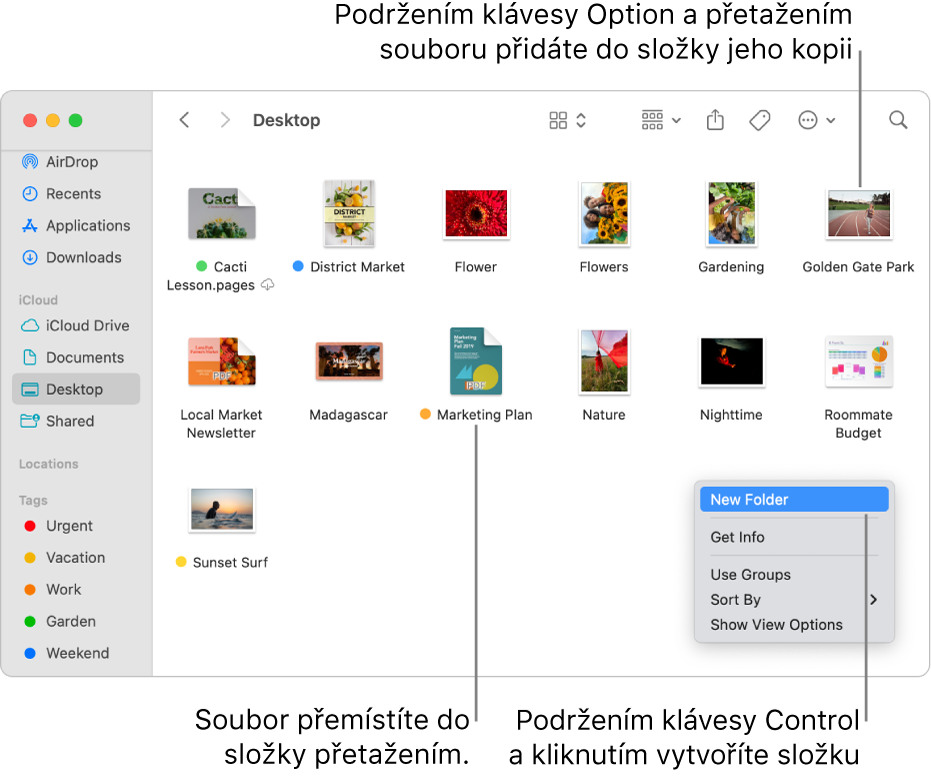Select the Cacti Lesson.pages file icon
This screenshot has height=777, width=931.
click(x=221, y=214)
